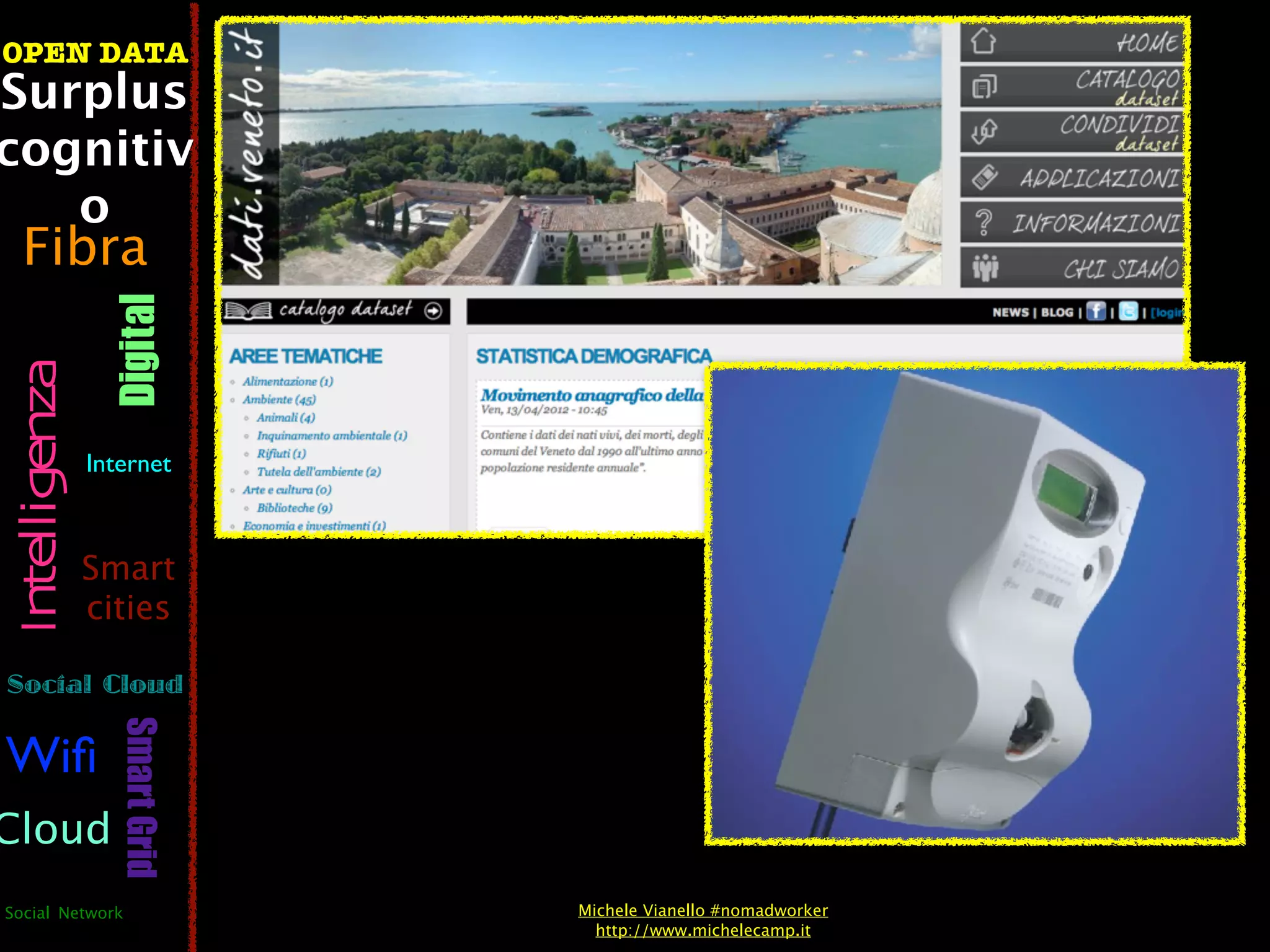The width and height of the screenshot is (1270, 952).
Task: Click the pink vertical Intelligenza word
Action: point(42,495)
